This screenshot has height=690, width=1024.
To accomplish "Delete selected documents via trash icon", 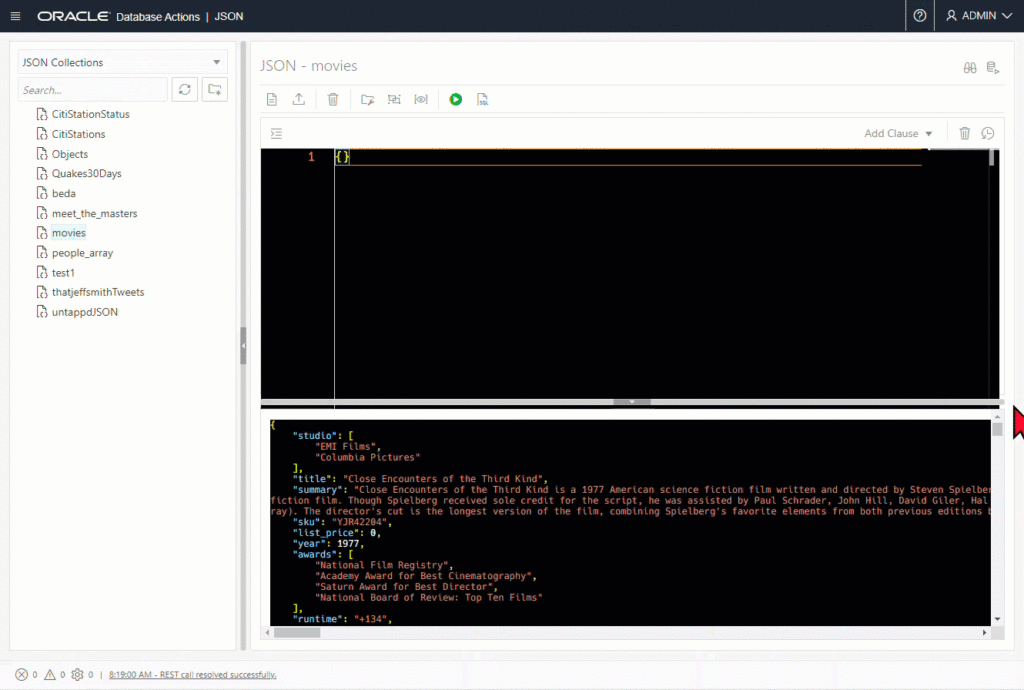I will coord(333,99).
